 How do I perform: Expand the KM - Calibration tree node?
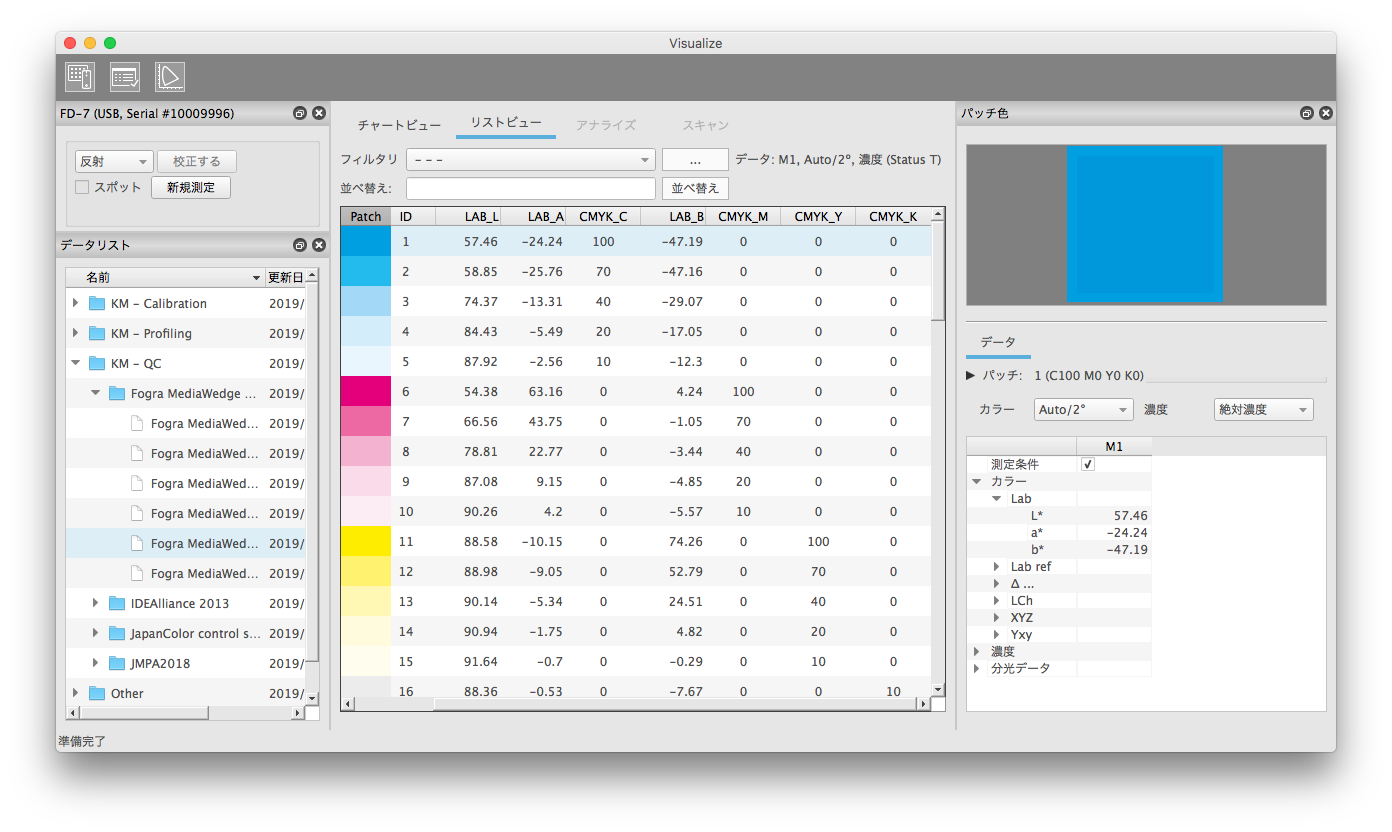pyautogui.click(x=76, y=304)
